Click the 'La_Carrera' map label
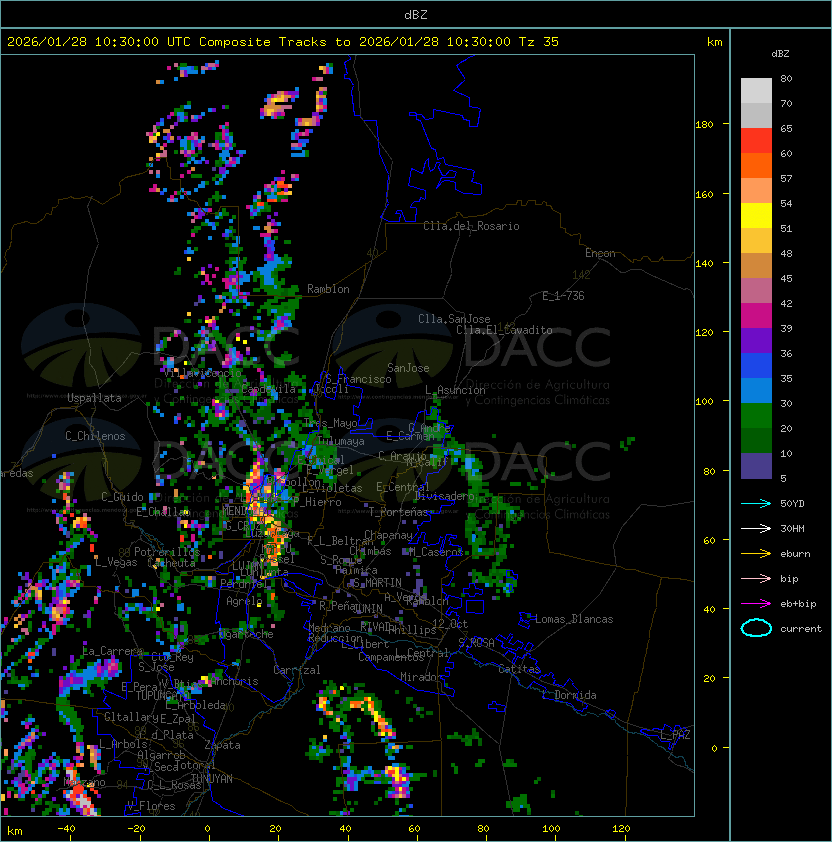This screenshot has height=842, width=832. pos(113,651)
